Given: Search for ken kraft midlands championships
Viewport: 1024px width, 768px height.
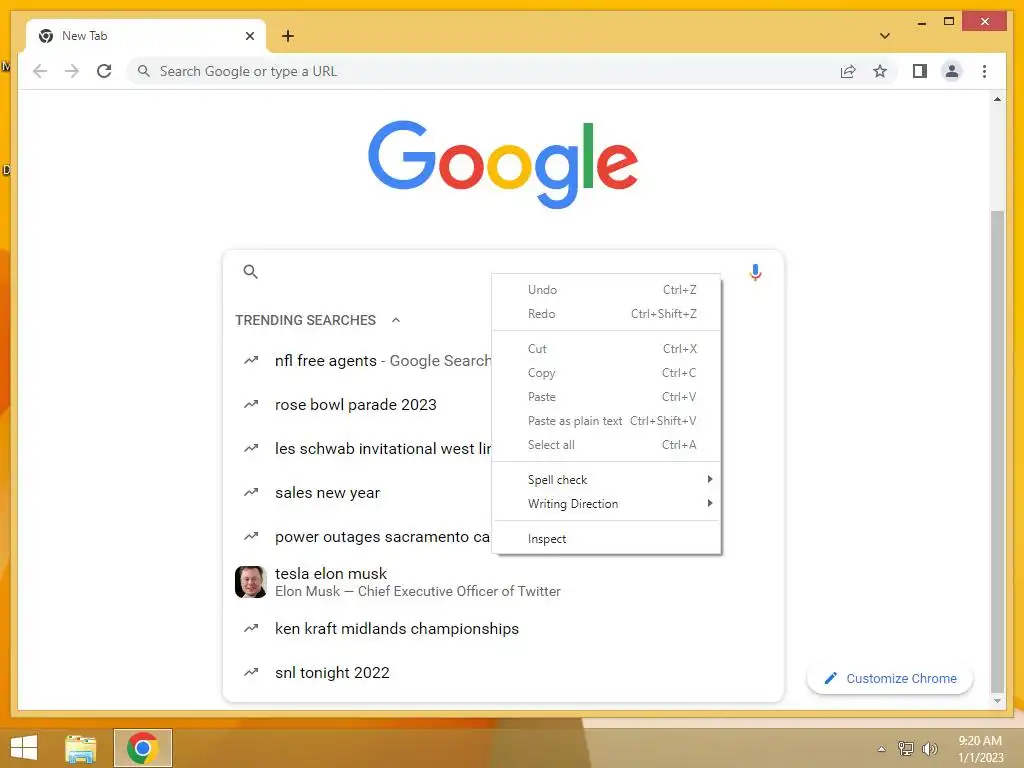Looking at the screenshot, I should (x=396, y=629).
